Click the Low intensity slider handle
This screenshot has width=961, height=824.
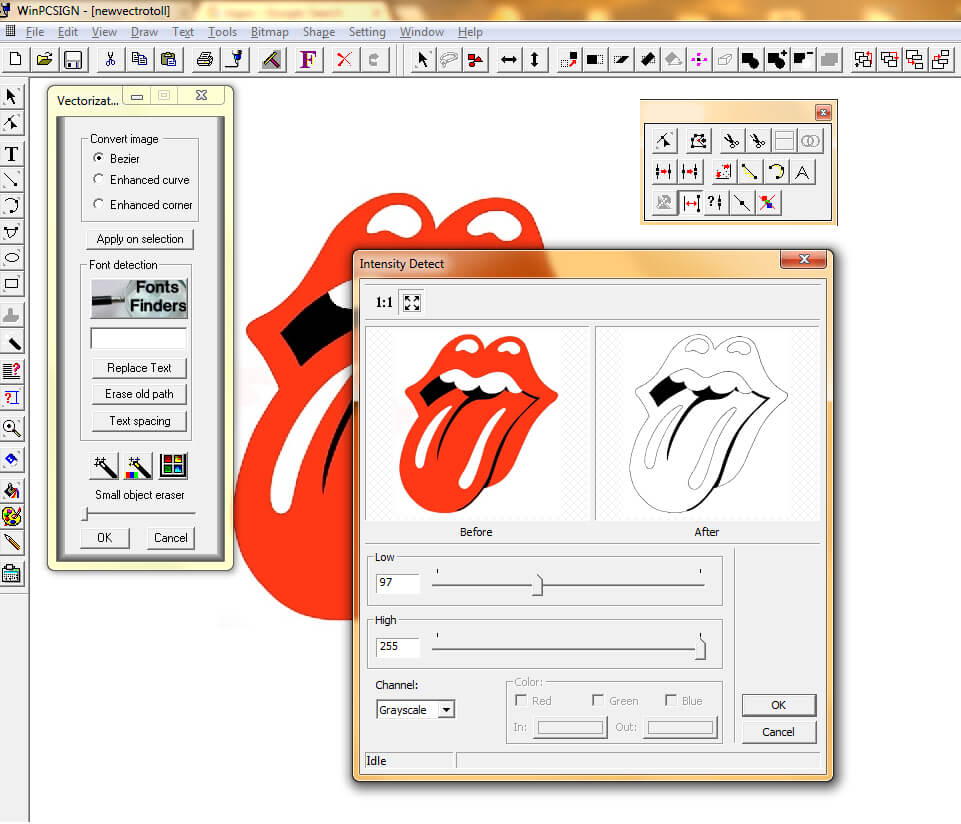pos(537,585)
